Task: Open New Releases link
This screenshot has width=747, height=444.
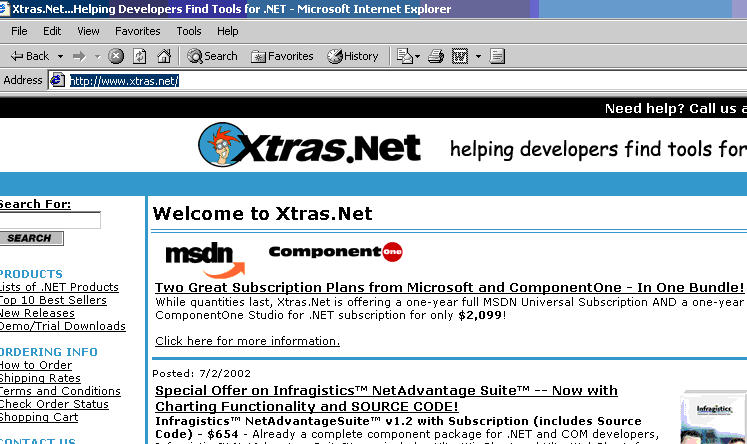Action: (x=37, y=313)
